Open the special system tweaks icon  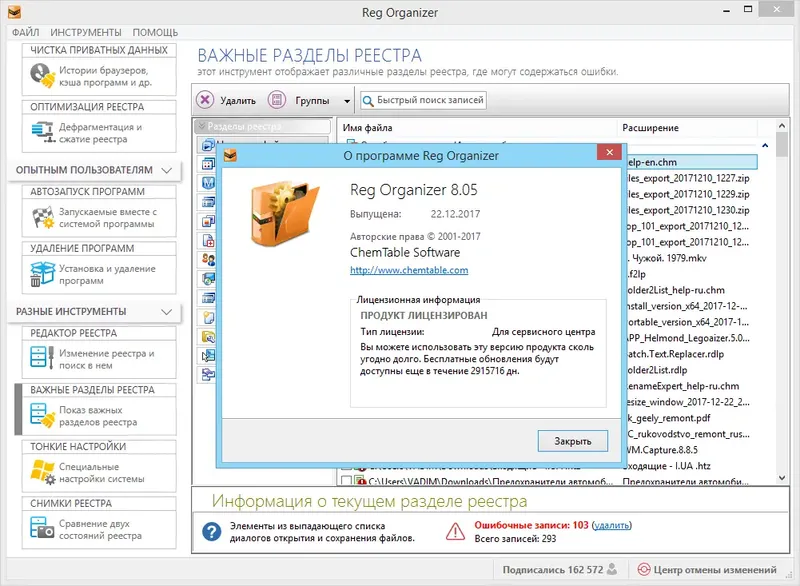42,472
